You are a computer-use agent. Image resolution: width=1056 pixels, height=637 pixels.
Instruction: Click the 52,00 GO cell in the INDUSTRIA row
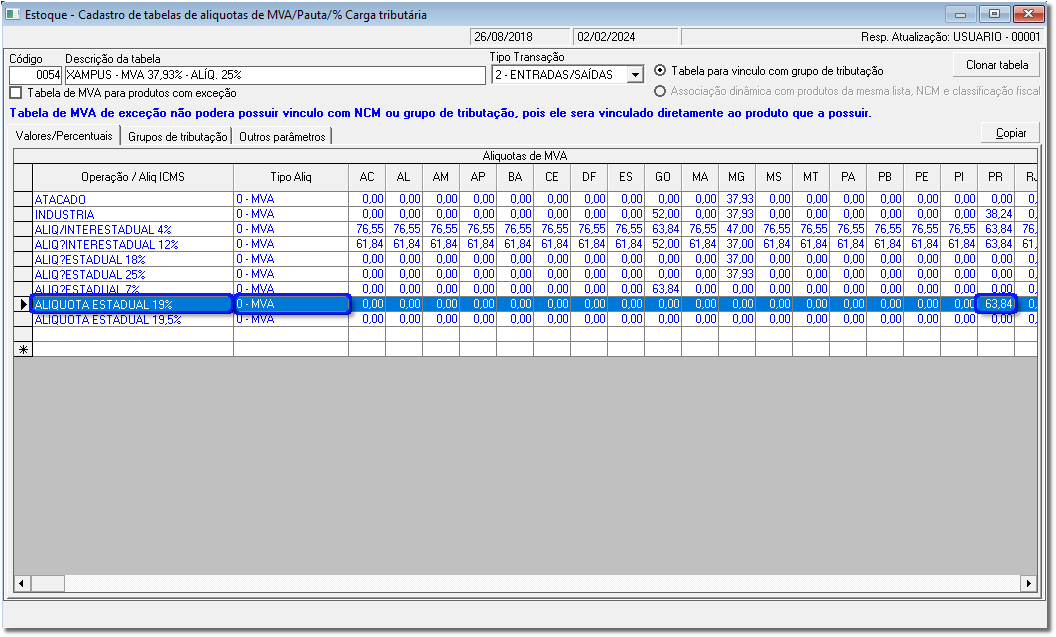click(x=663, y=214)
